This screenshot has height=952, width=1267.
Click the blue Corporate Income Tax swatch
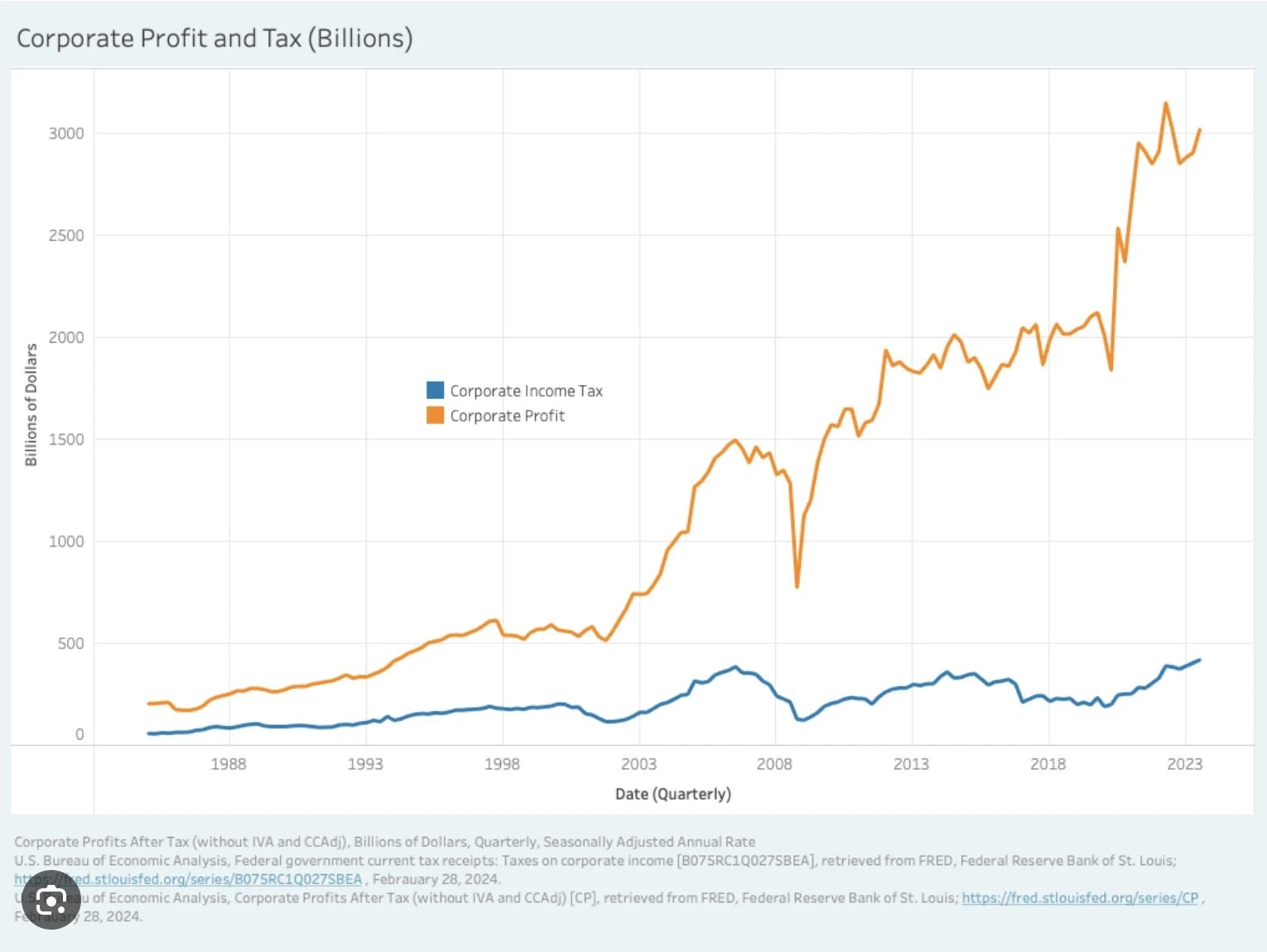point(435,390)
